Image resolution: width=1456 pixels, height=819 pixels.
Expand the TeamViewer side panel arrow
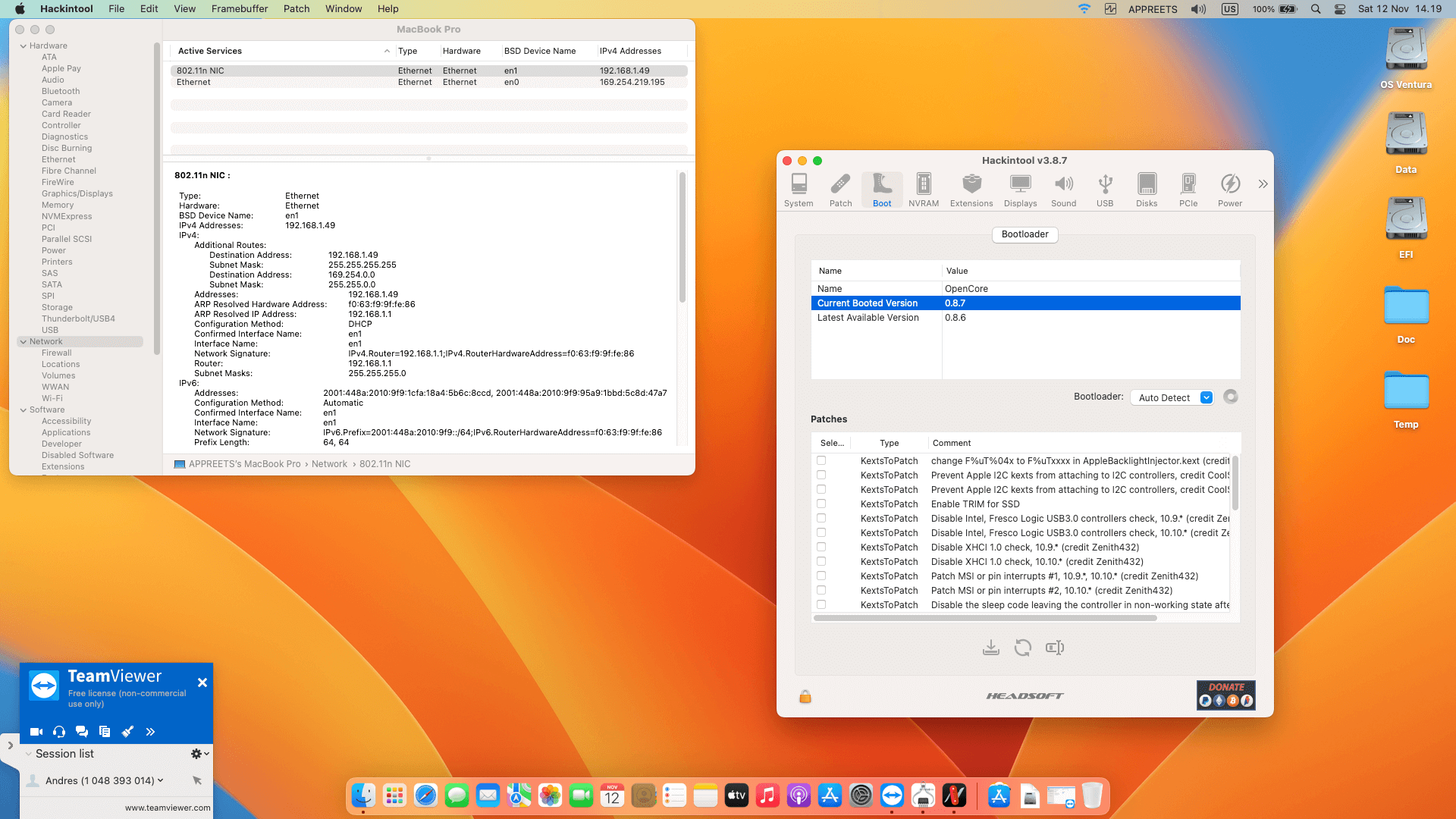tap(10, 745)
